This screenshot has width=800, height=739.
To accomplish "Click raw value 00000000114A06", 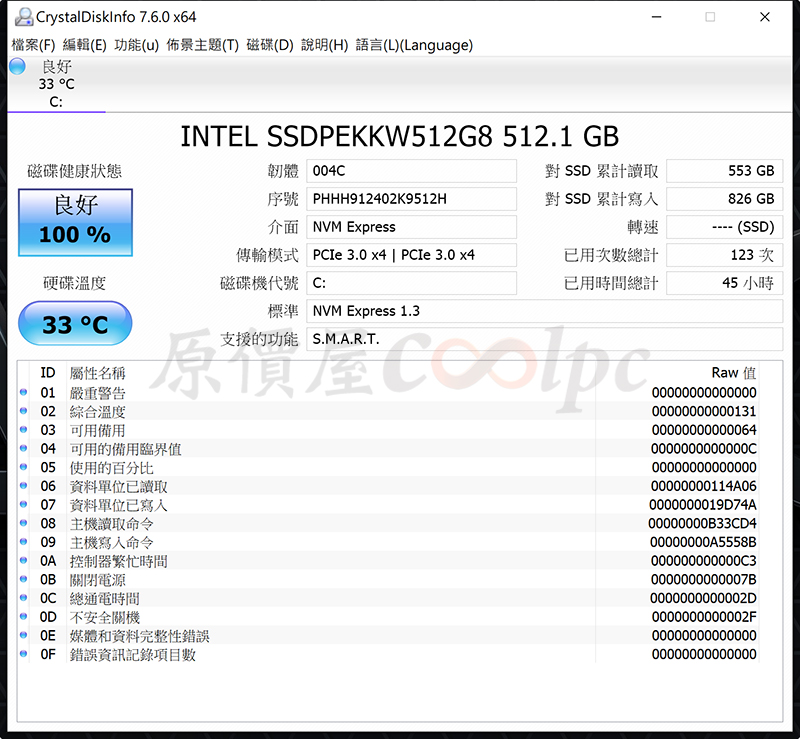I will click(x=704, y=486).
